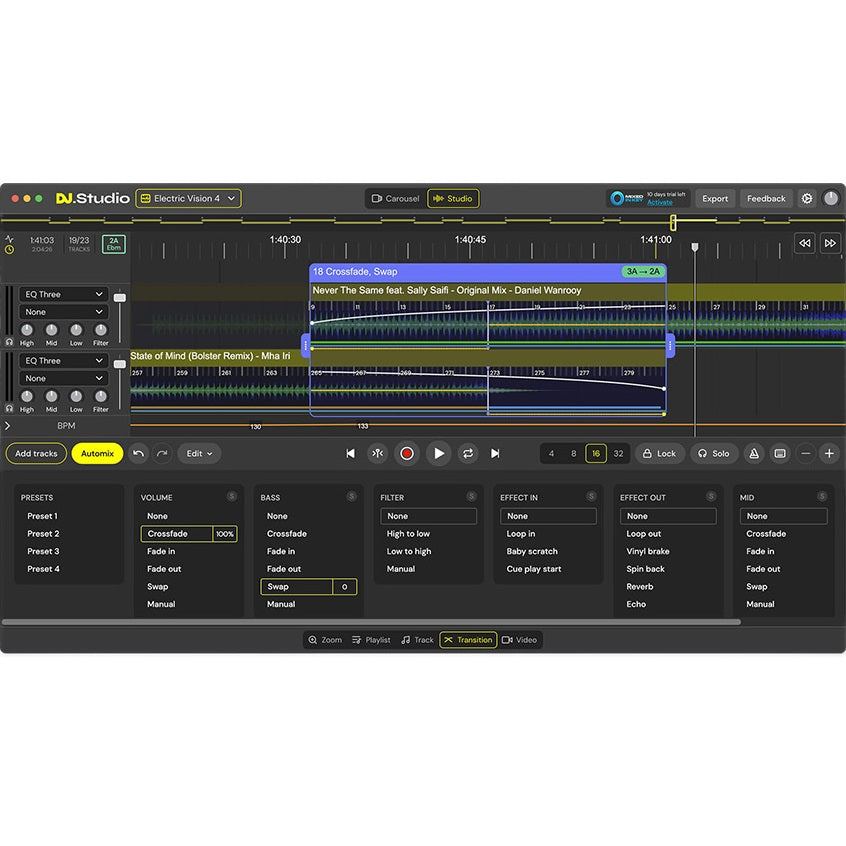The image size is (846, 846).
Task: Zoom in with plus button
Action: coord(829,454)
